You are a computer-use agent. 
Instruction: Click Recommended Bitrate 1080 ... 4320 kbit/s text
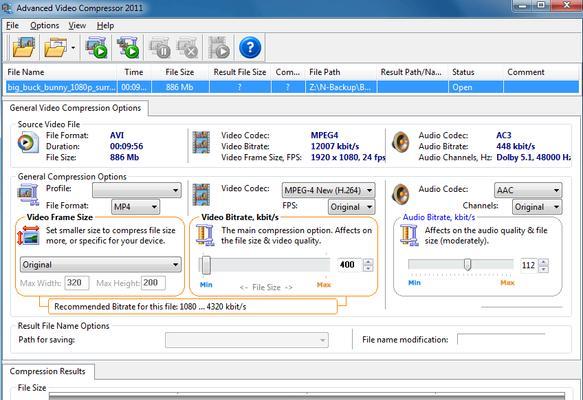coord(150,307)
